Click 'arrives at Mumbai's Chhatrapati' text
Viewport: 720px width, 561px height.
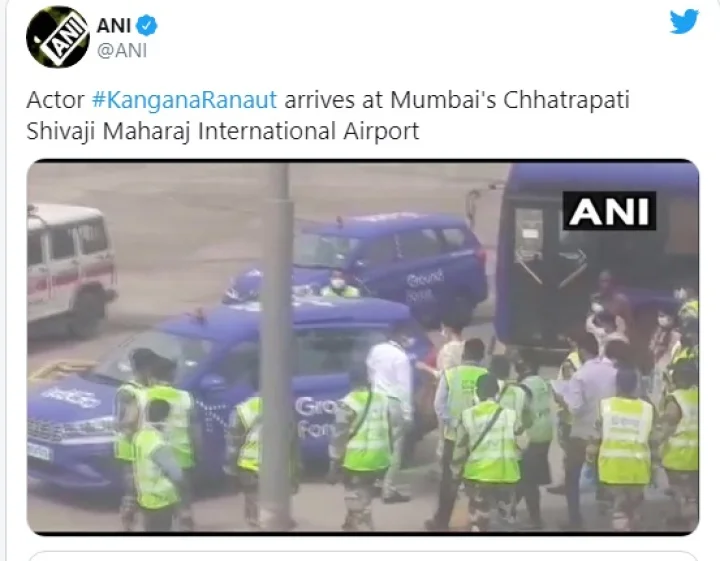click(457, 100)
